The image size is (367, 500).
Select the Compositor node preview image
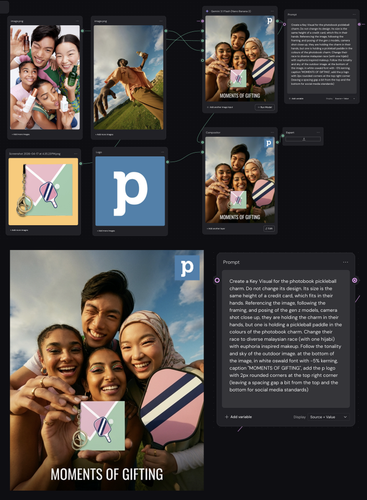coord(240,180)
